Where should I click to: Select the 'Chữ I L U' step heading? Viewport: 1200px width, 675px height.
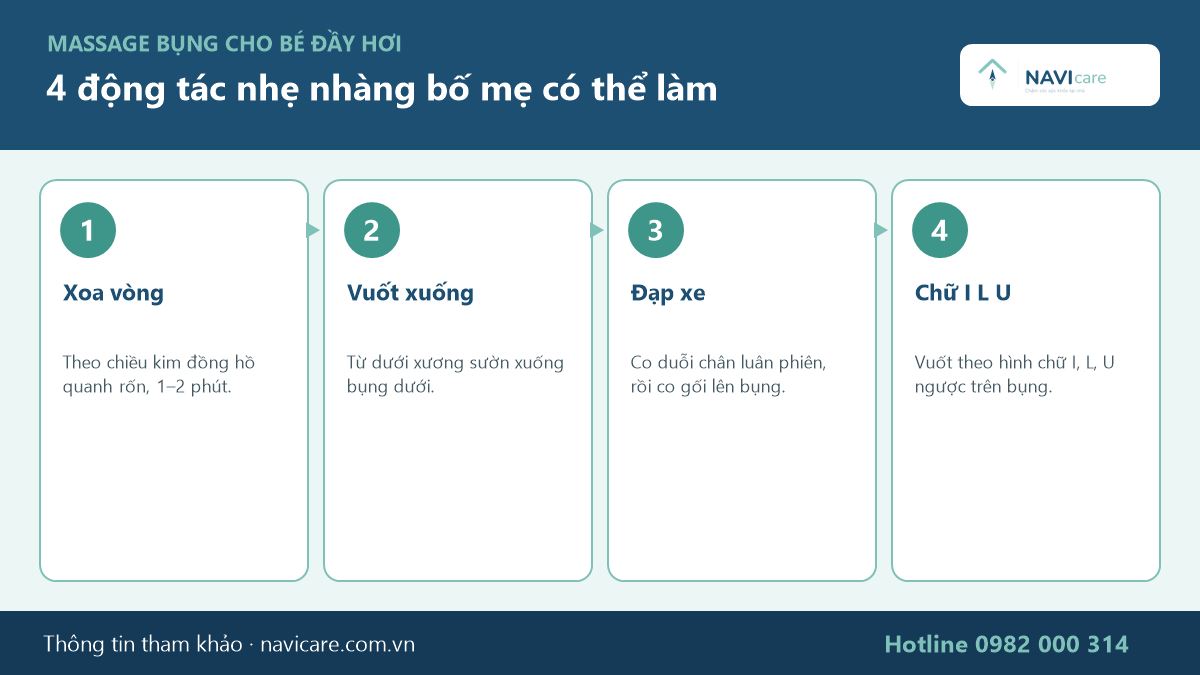pyautogui.click(x=963, y=293)
